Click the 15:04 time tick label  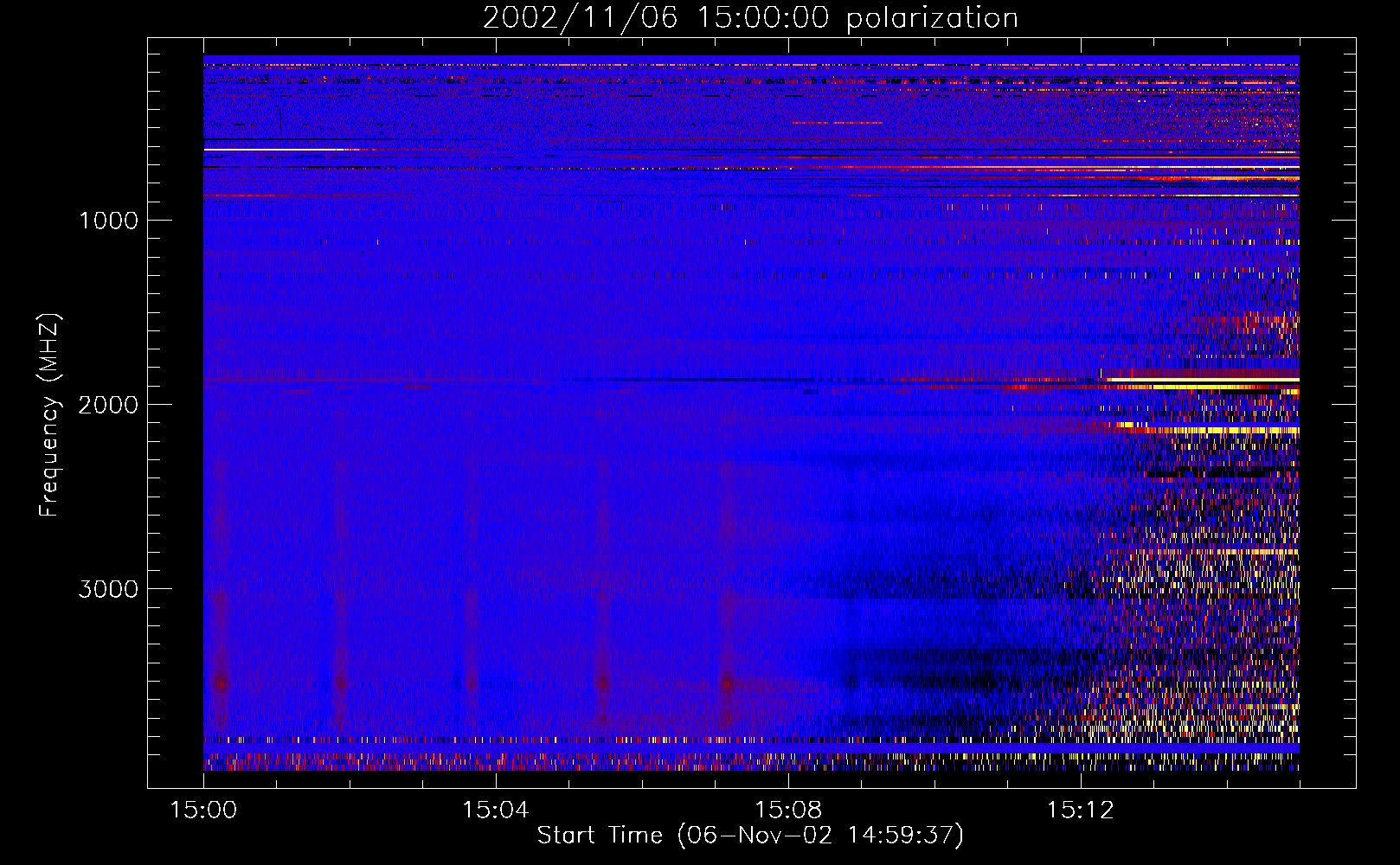click(496, 811)
